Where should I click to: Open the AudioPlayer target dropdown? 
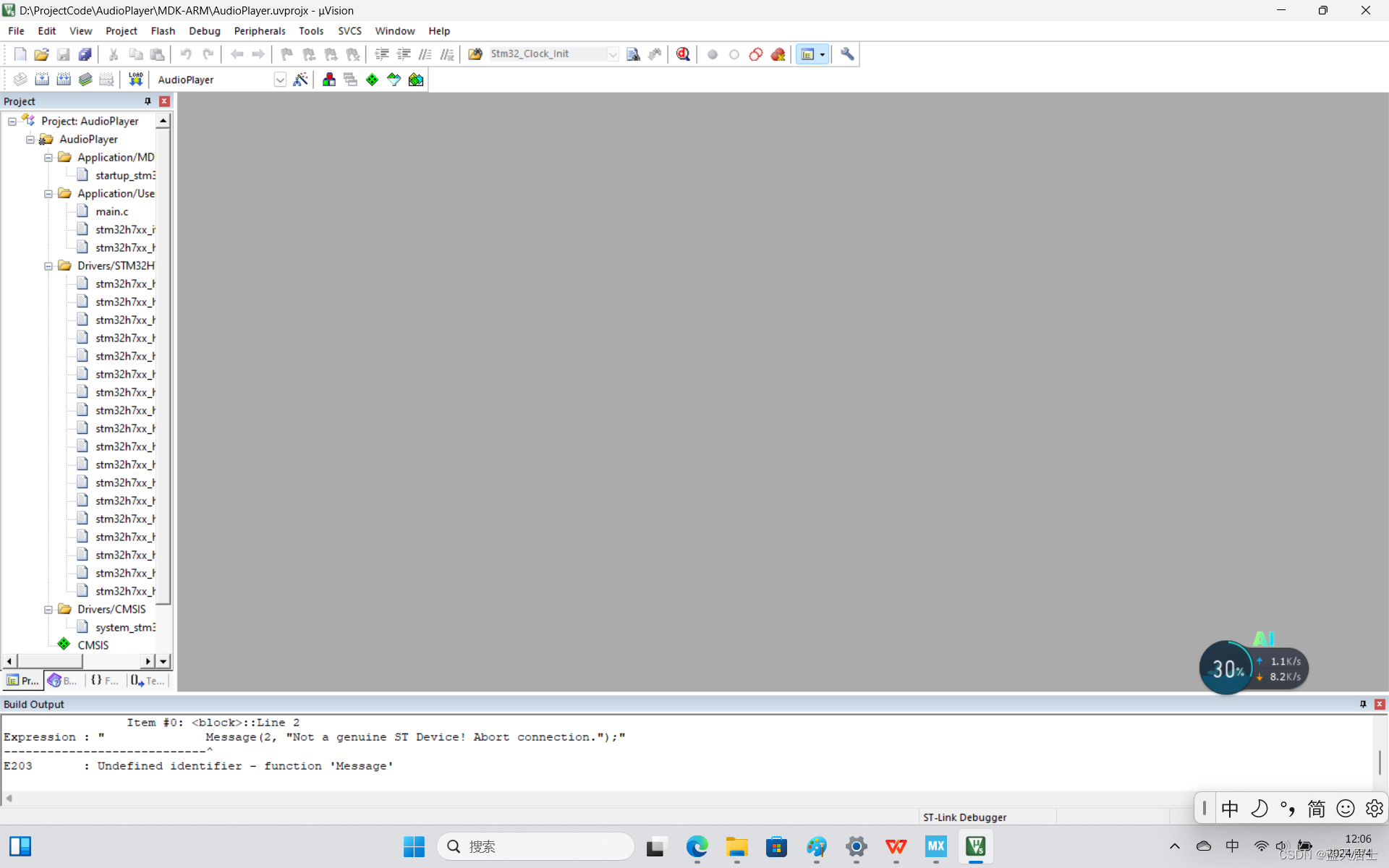[280, 80]
